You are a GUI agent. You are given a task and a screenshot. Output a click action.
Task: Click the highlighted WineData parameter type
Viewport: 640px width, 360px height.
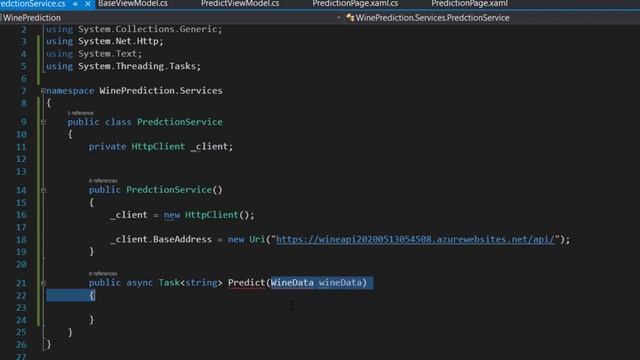[292, 282]
